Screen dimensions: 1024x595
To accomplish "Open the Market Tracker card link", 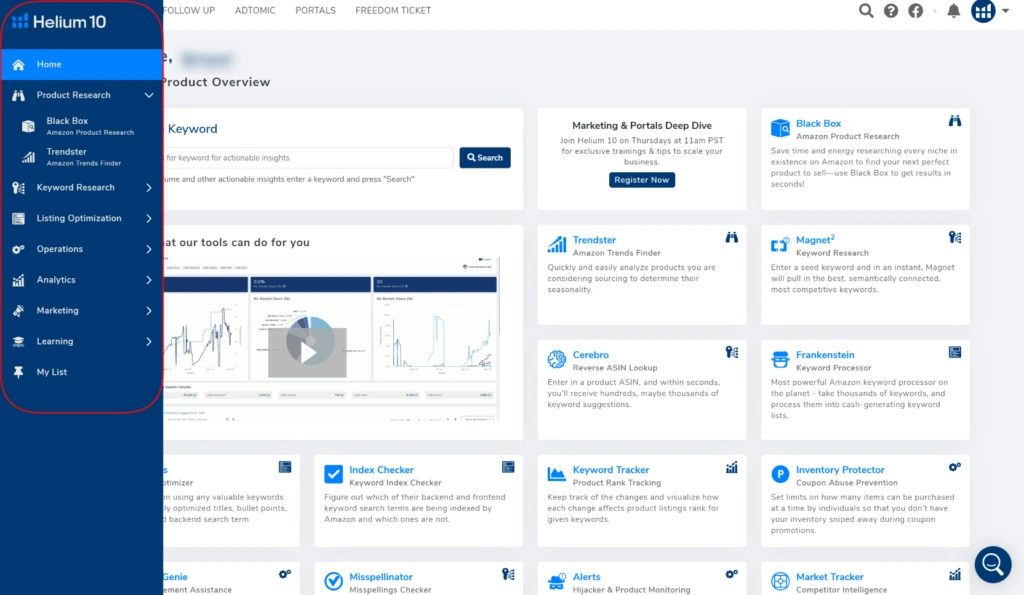I will click(x=829, y=577).
